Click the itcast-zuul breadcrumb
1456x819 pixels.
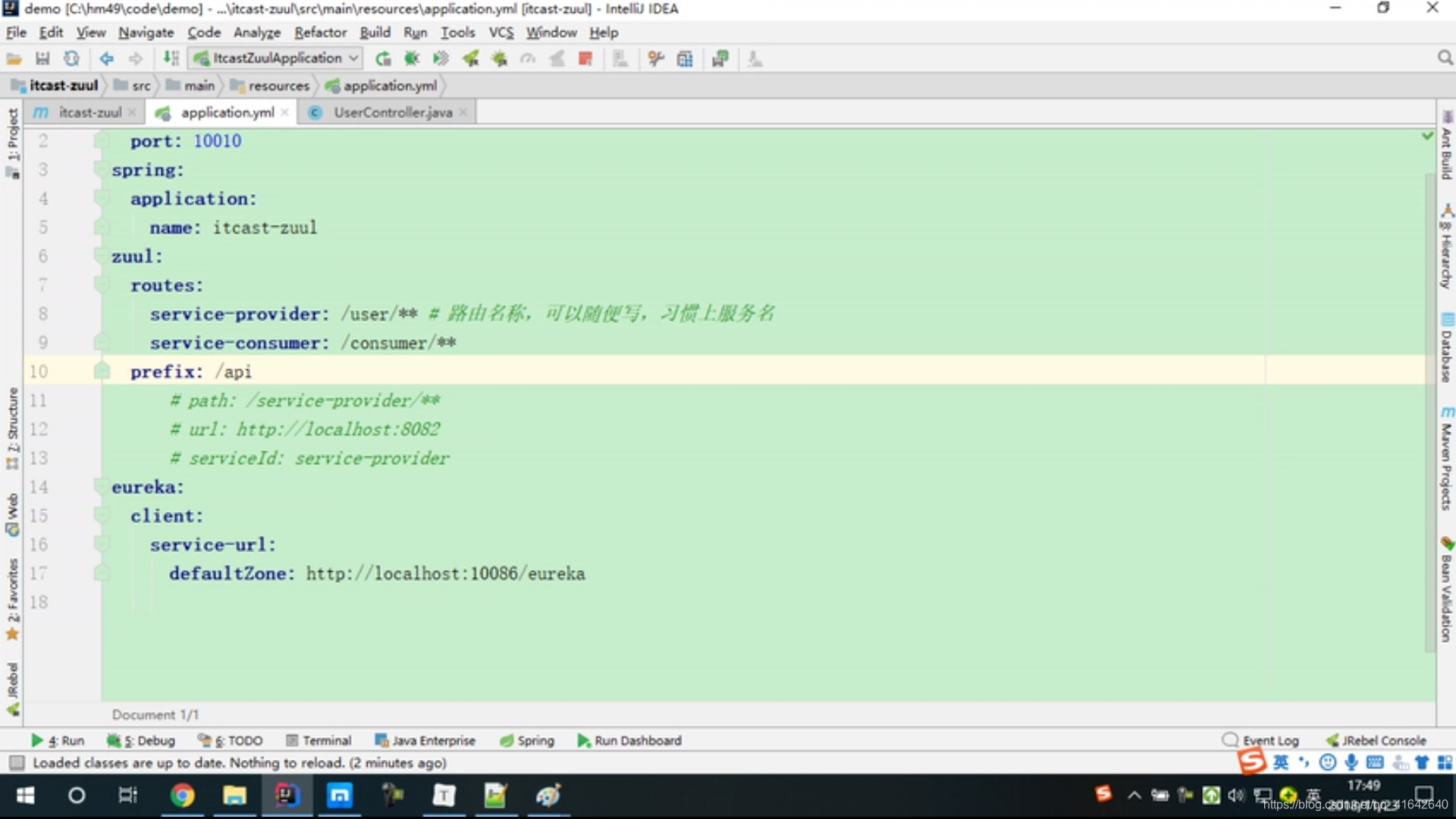56,86
